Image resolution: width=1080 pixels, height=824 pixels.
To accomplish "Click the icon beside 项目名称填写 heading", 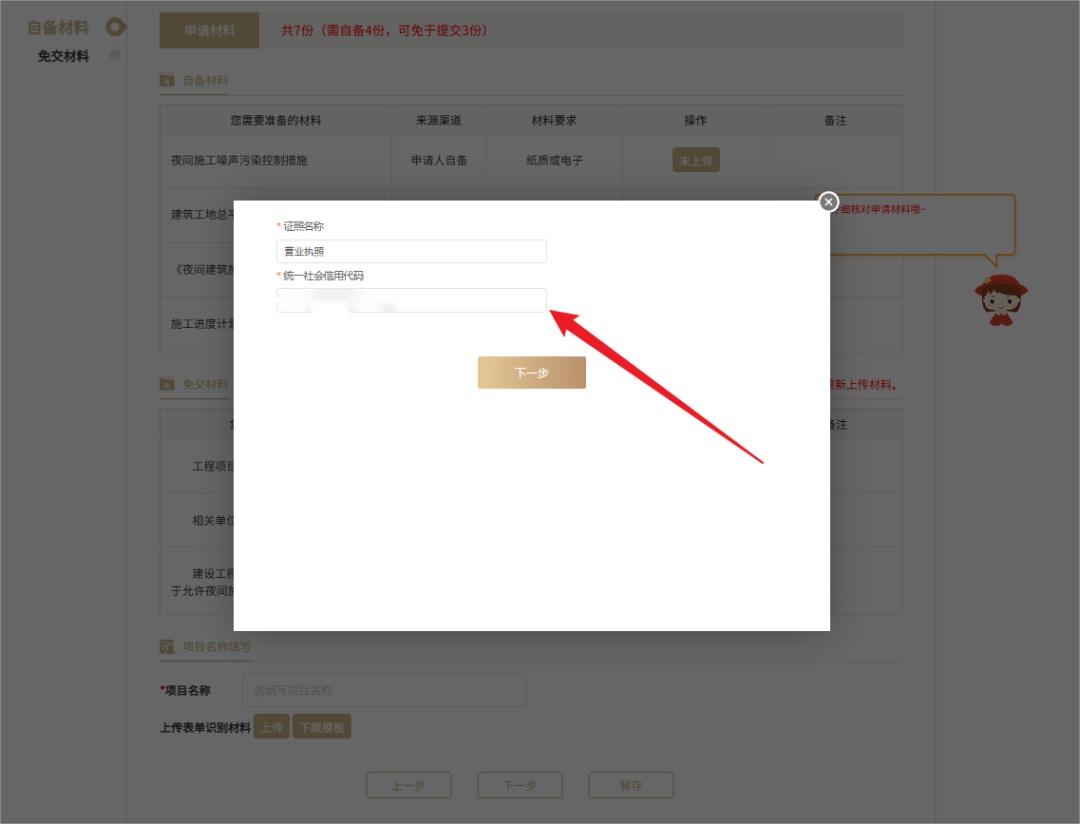I will (x=167, y=646).
